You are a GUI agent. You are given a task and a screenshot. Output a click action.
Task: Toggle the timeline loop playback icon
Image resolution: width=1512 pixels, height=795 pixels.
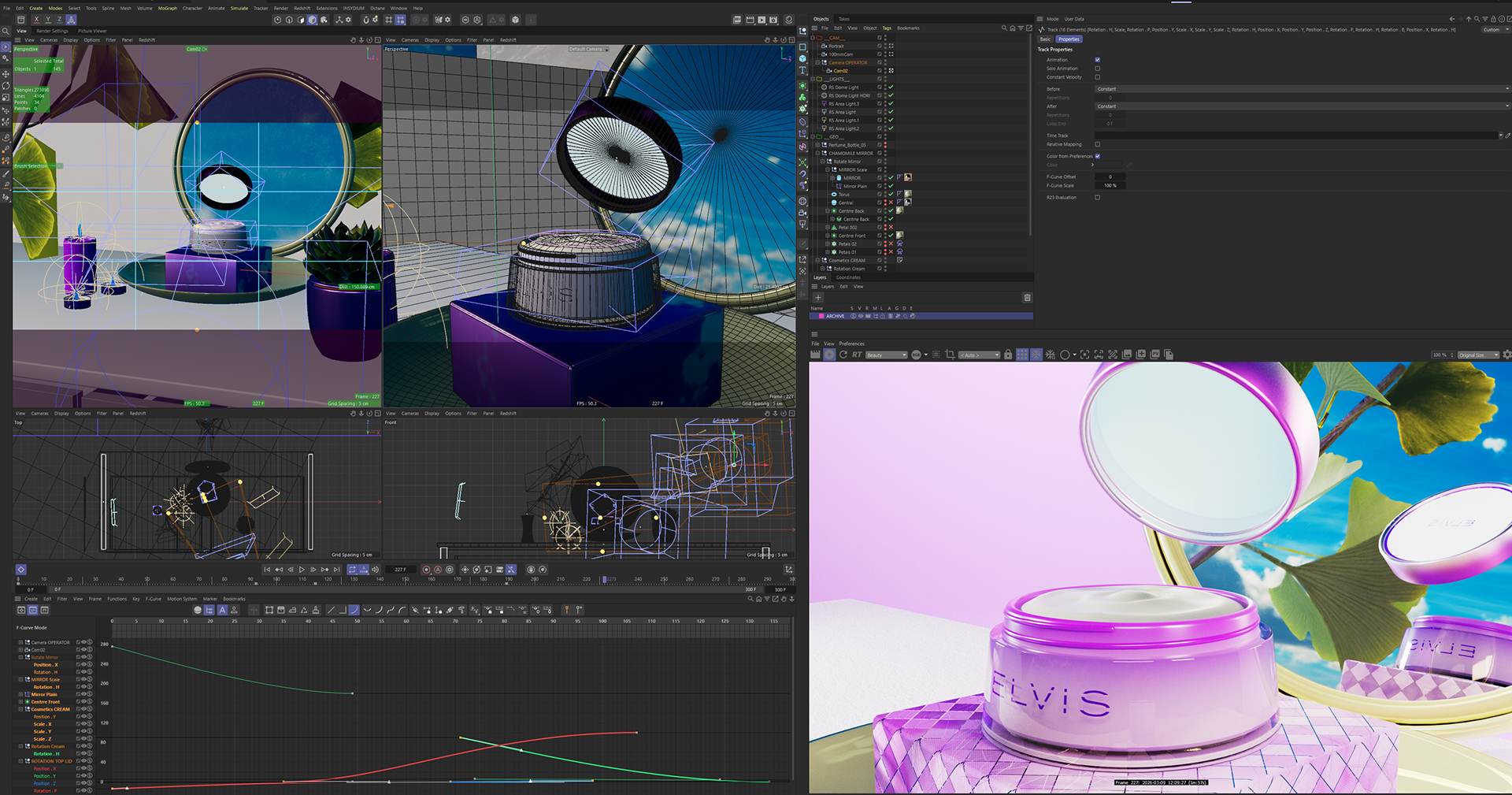tap(352, 570)
